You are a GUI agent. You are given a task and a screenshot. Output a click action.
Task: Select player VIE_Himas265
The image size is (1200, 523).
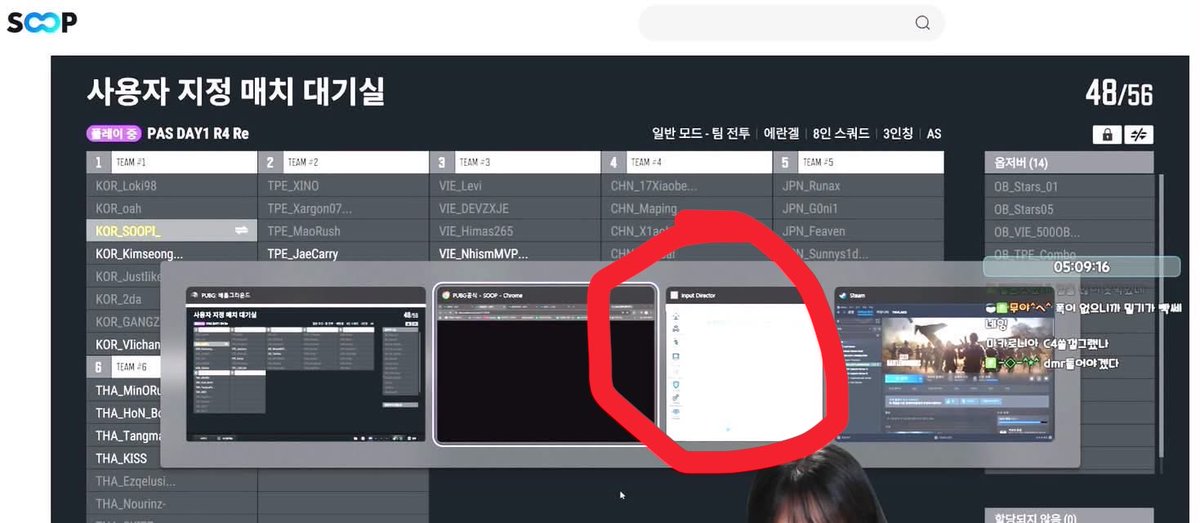pyautogui.click(x=515, y=231)
